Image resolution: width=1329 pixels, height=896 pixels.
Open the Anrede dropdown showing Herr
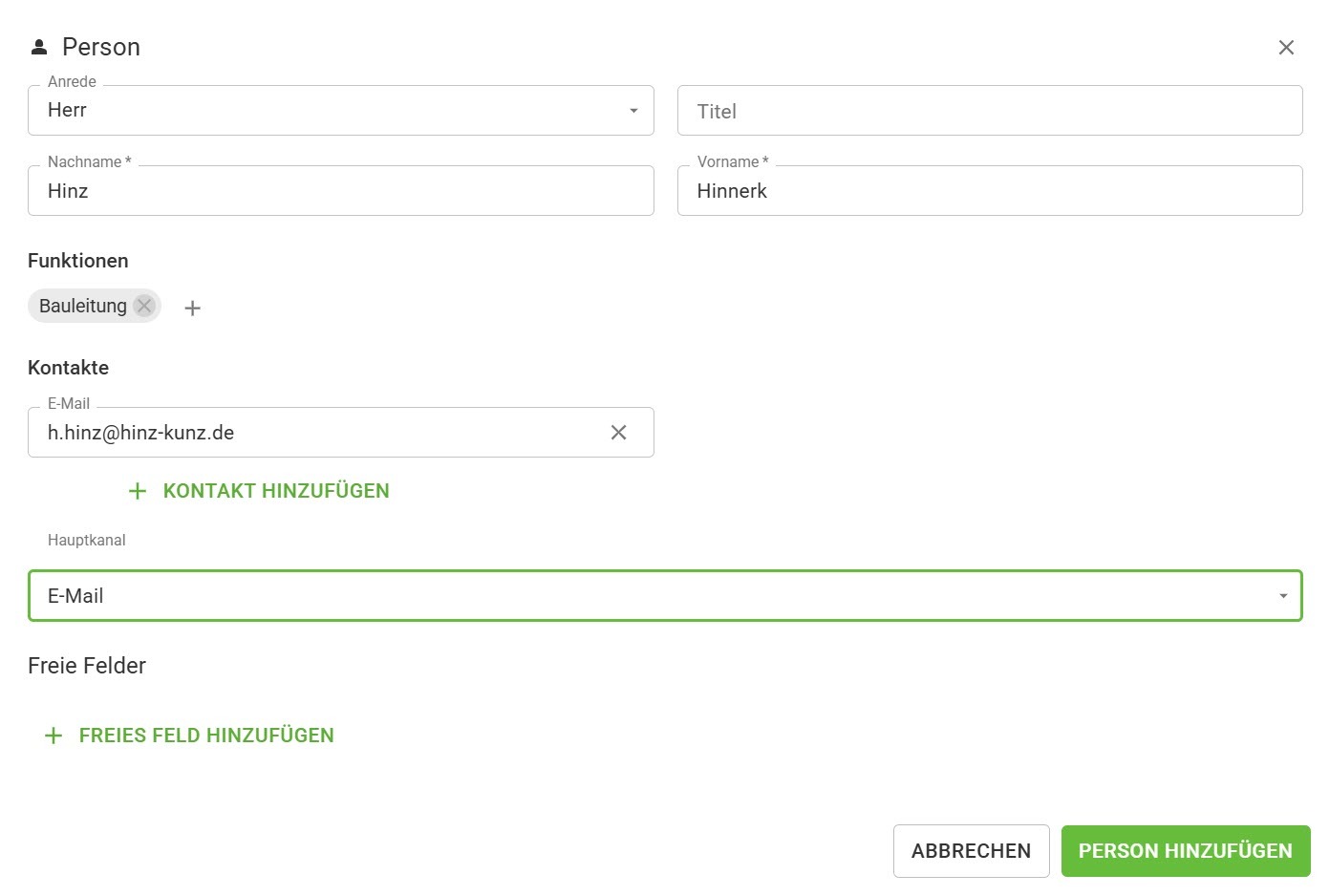pyautogui.click(x=325, y=111)
